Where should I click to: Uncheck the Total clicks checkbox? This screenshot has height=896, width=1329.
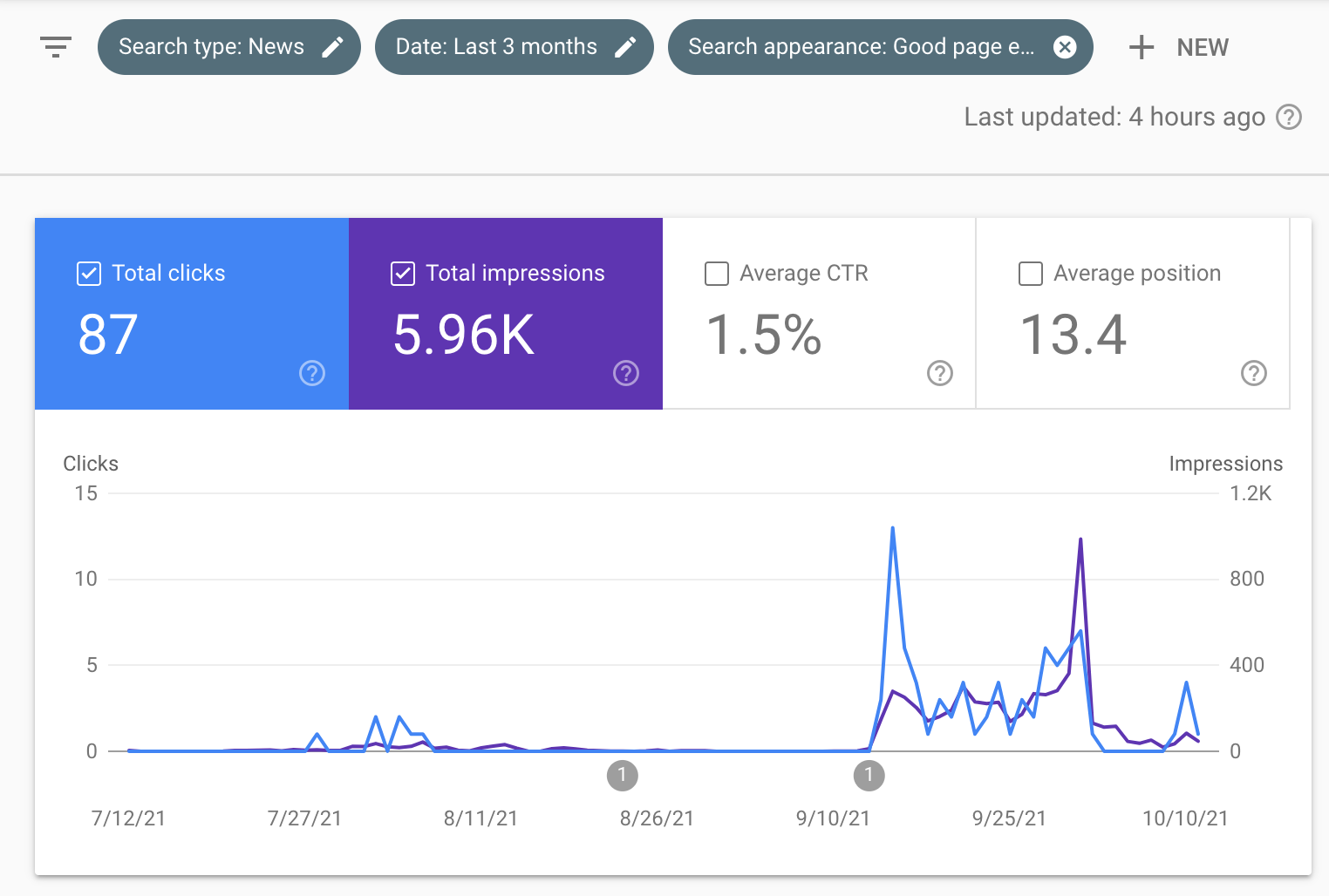click(x=88, y=273)
